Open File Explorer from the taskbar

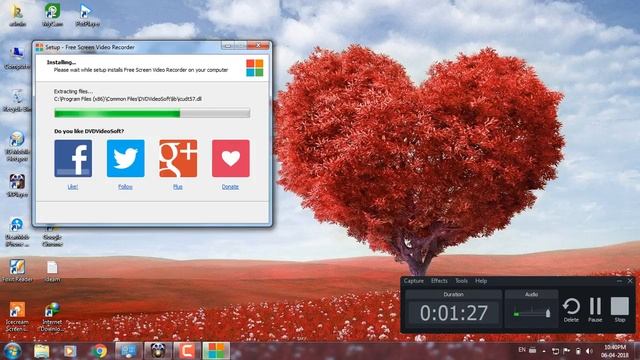(42, 351)
